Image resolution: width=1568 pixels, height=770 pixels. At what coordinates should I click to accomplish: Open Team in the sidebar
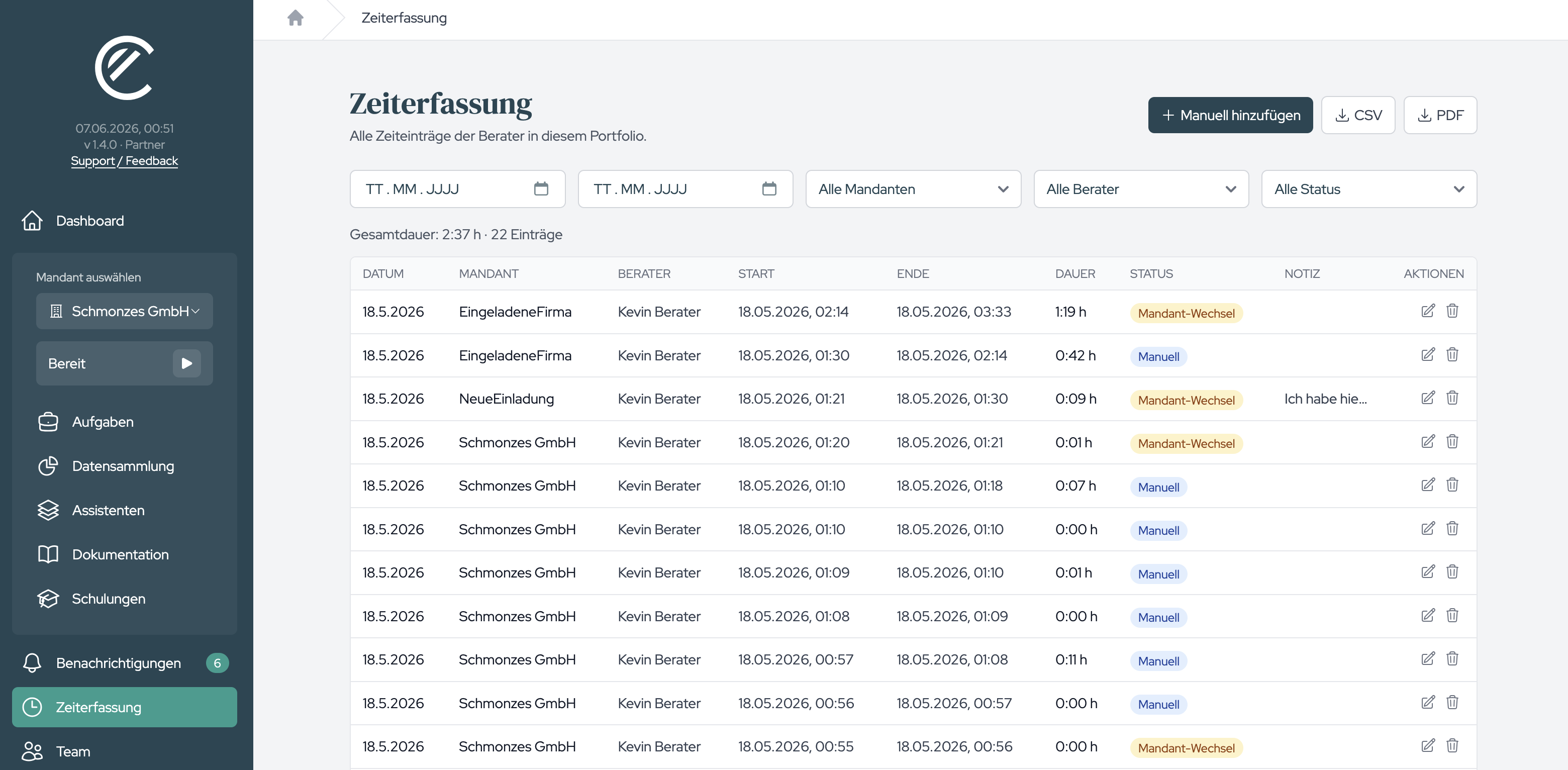click(124, 752)
